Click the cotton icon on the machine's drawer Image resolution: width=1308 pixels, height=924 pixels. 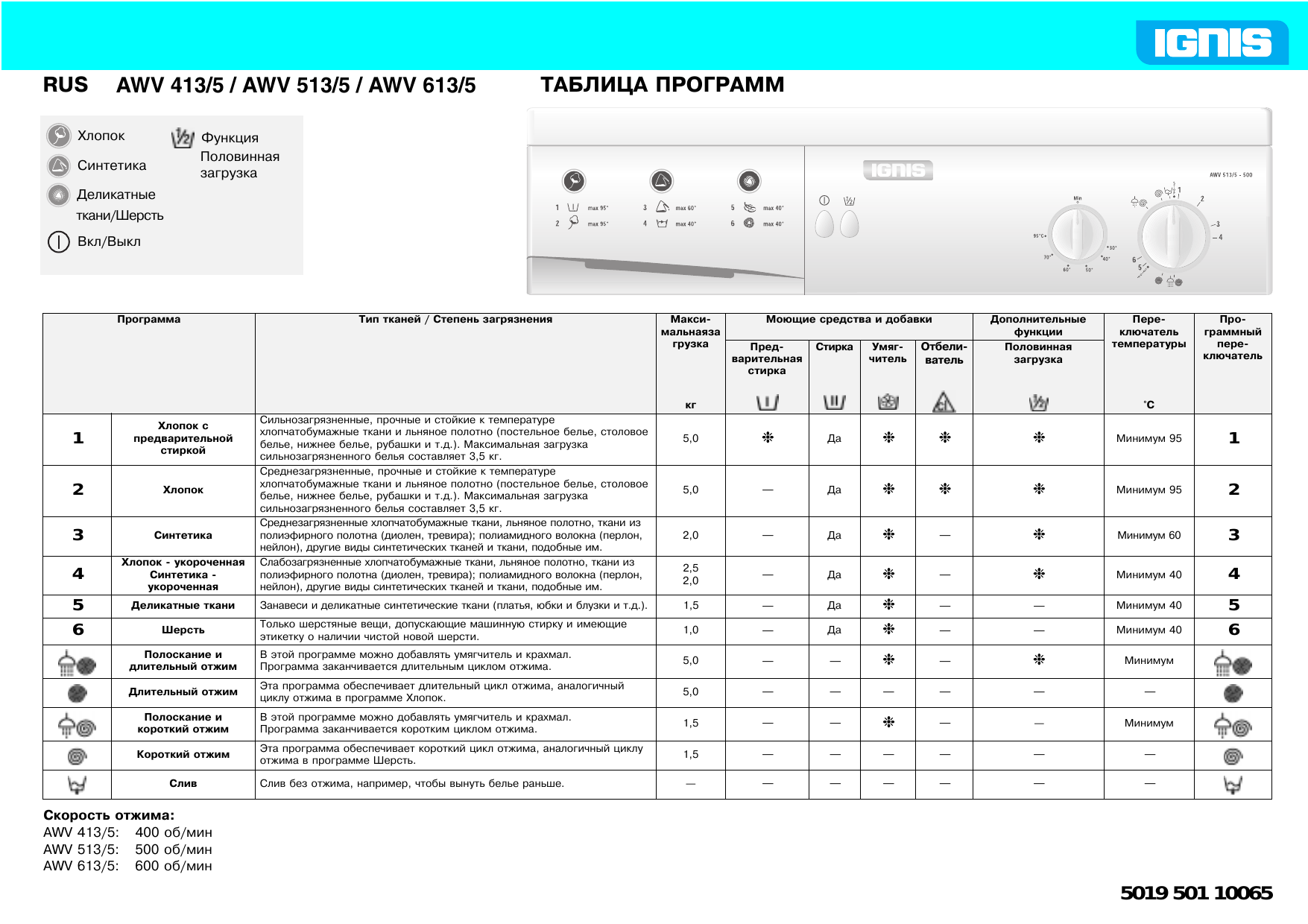click(x=574, y=181)
